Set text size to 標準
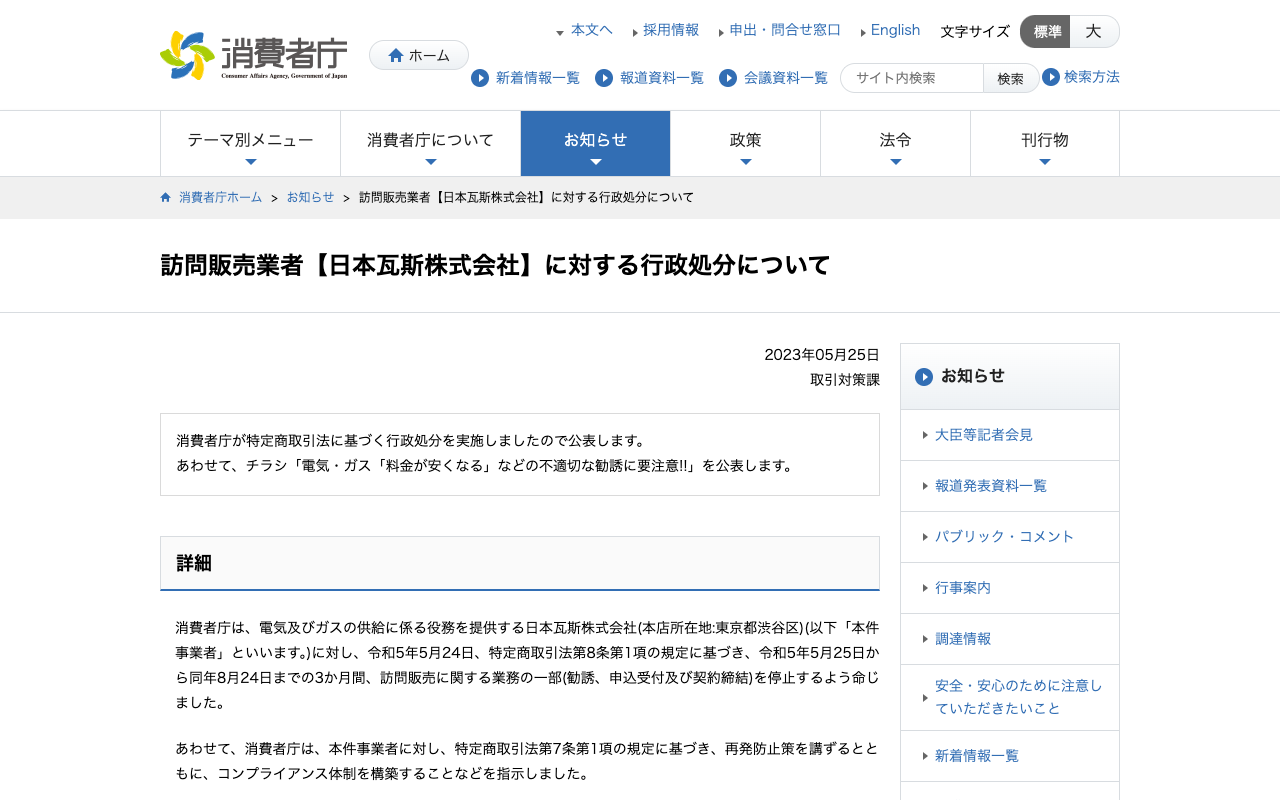Viewport: 1280px width, 800px height. tap(1045, 32)
